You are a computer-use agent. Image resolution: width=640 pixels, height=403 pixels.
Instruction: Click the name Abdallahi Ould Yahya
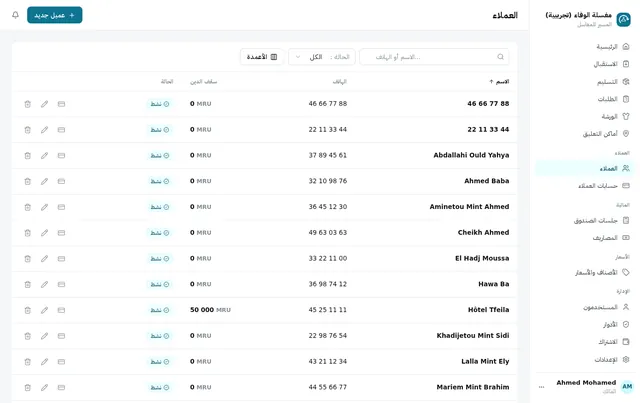pos(471,155)
